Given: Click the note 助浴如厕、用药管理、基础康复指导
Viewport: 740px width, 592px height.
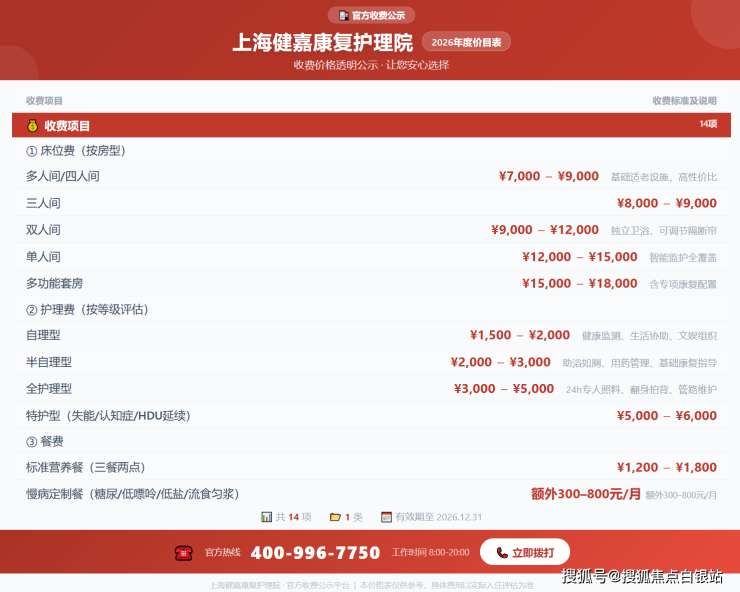Looking at the screenshot, I should (x=639, y=363).
